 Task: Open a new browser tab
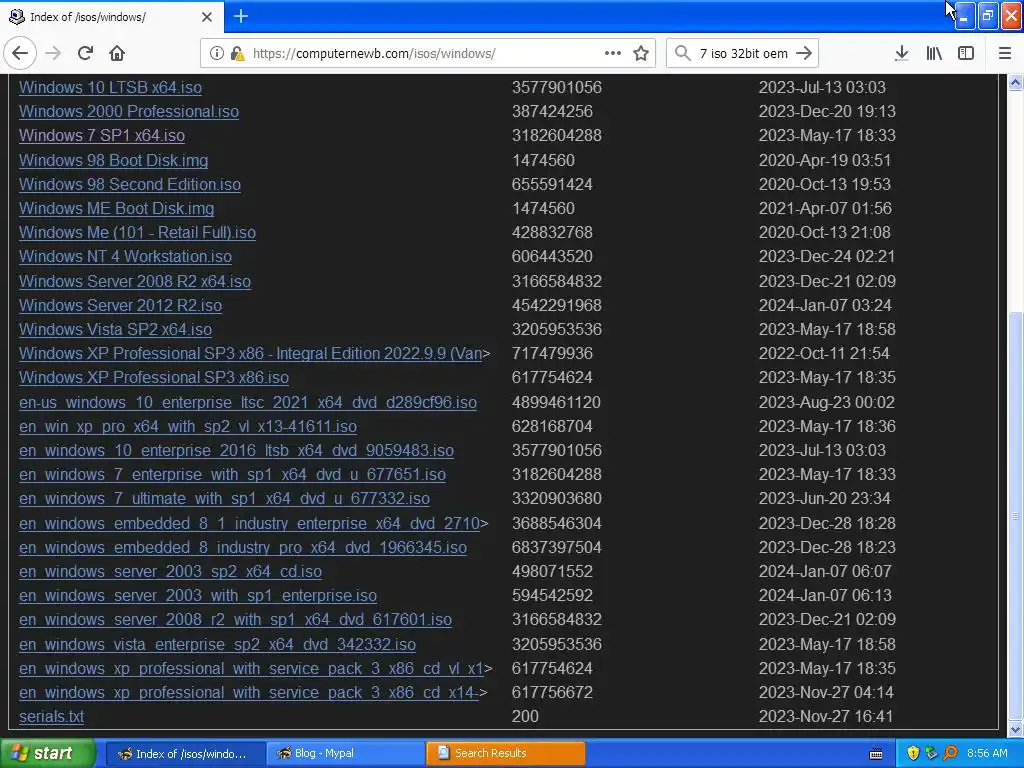tap(241, 16)
